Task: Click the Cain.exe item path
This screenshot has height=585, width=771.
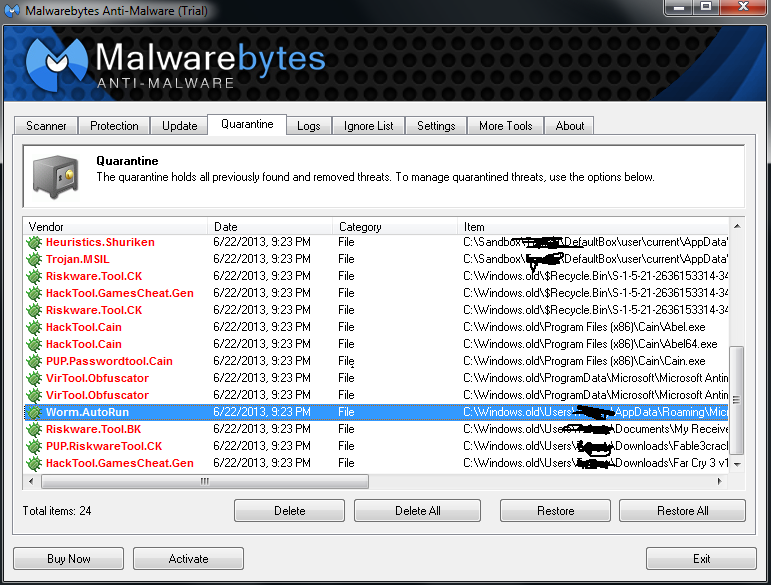Action: tap(584, 361)
